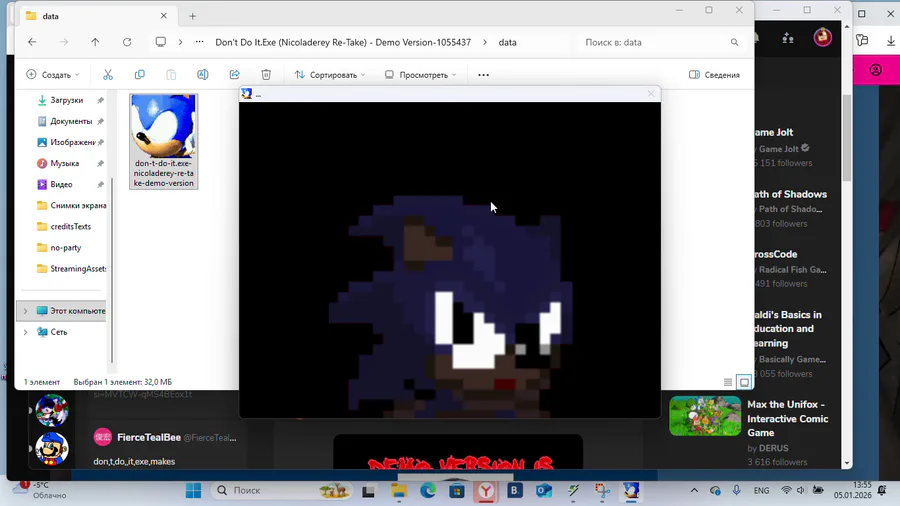900x506 pixels.
Task: Go up one folder level
Action: pyautogui.click(x=95, y=42)
